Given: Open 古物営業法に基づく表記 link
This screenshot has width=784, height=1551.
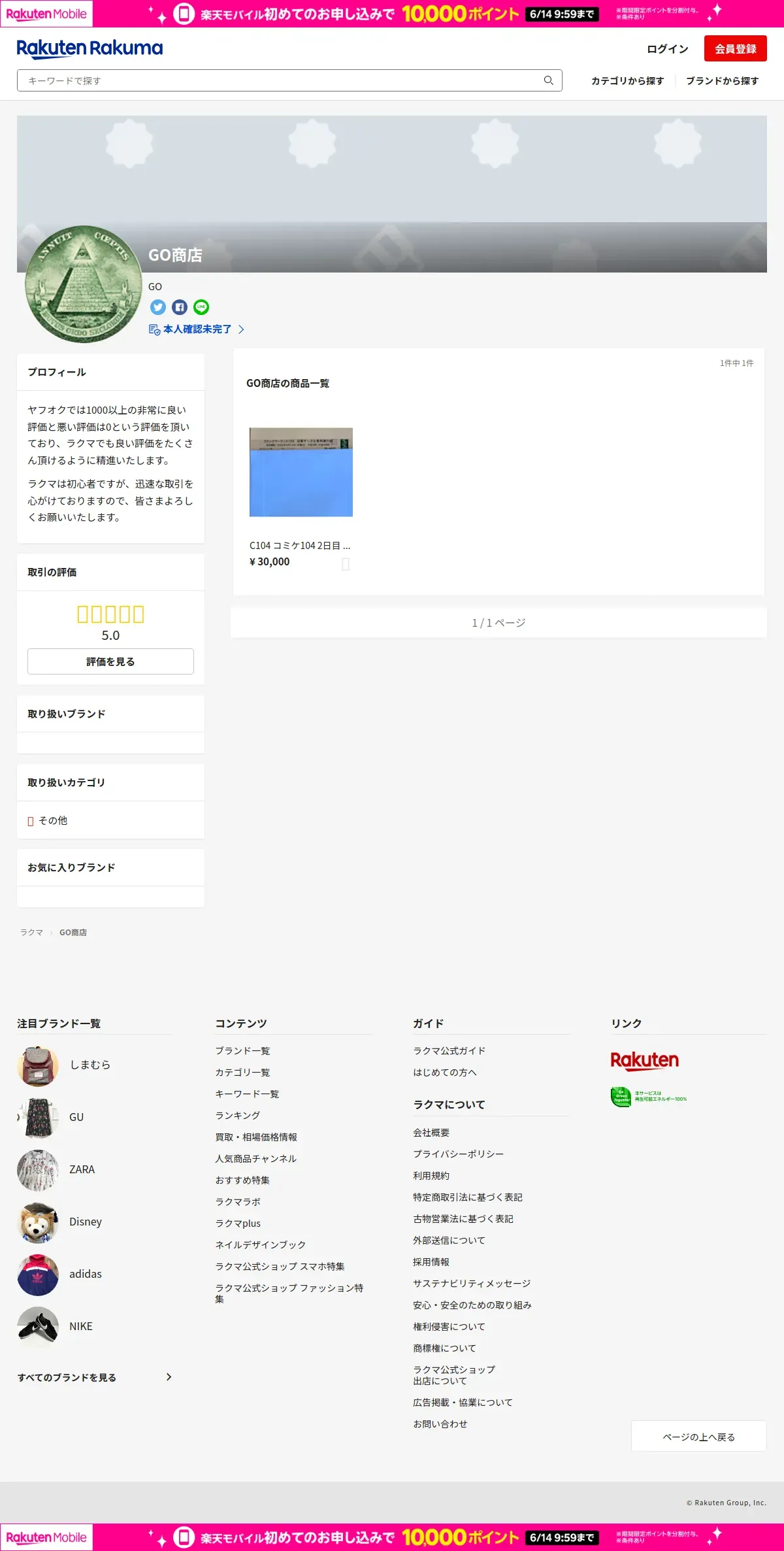Looking at the screenshot, I should (463, 1218).
